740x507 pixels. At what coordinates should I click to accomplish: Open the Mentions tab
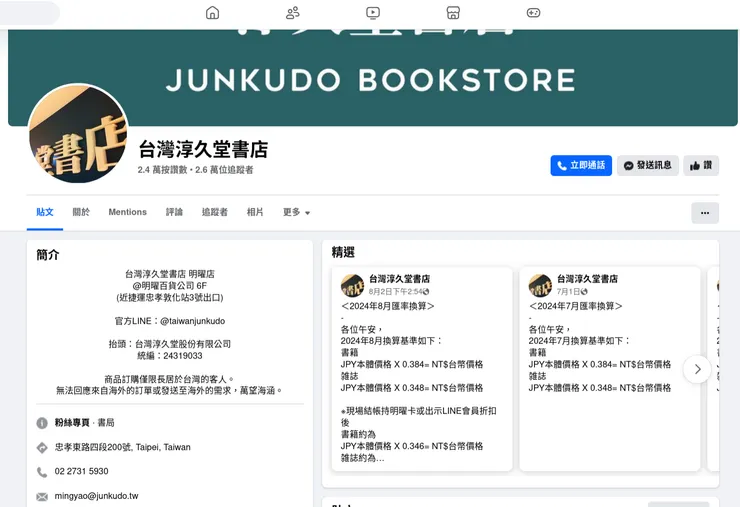[127, 212]
